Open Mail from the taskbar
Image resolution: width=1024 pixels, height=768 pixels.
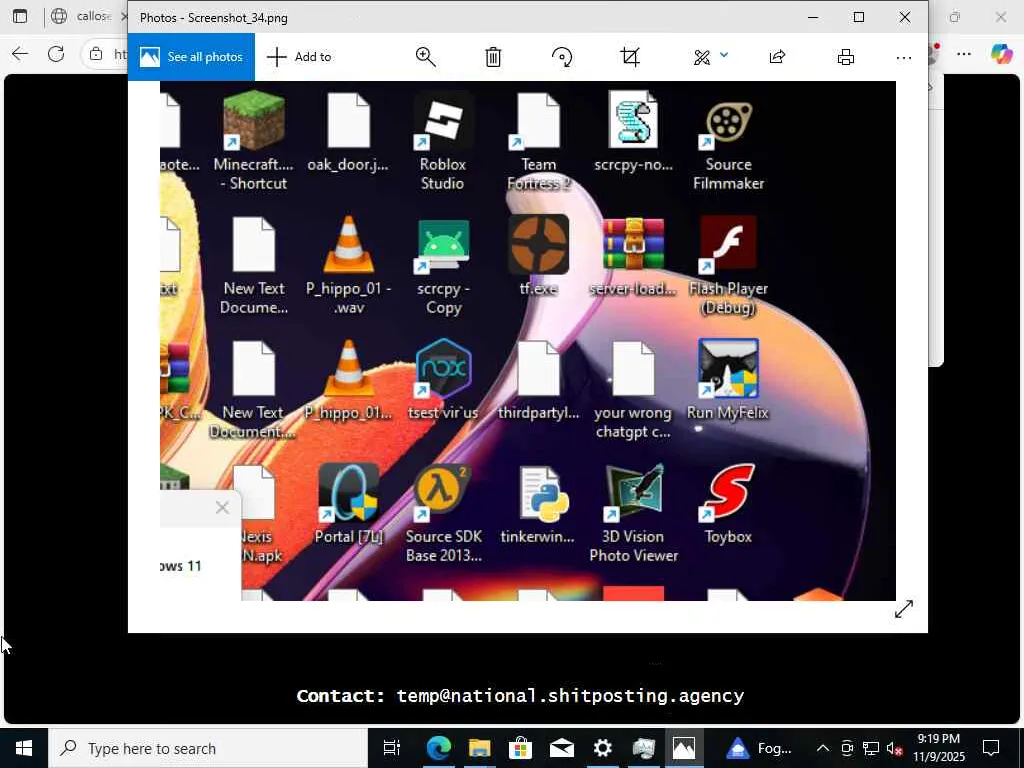tap(562, 748)
